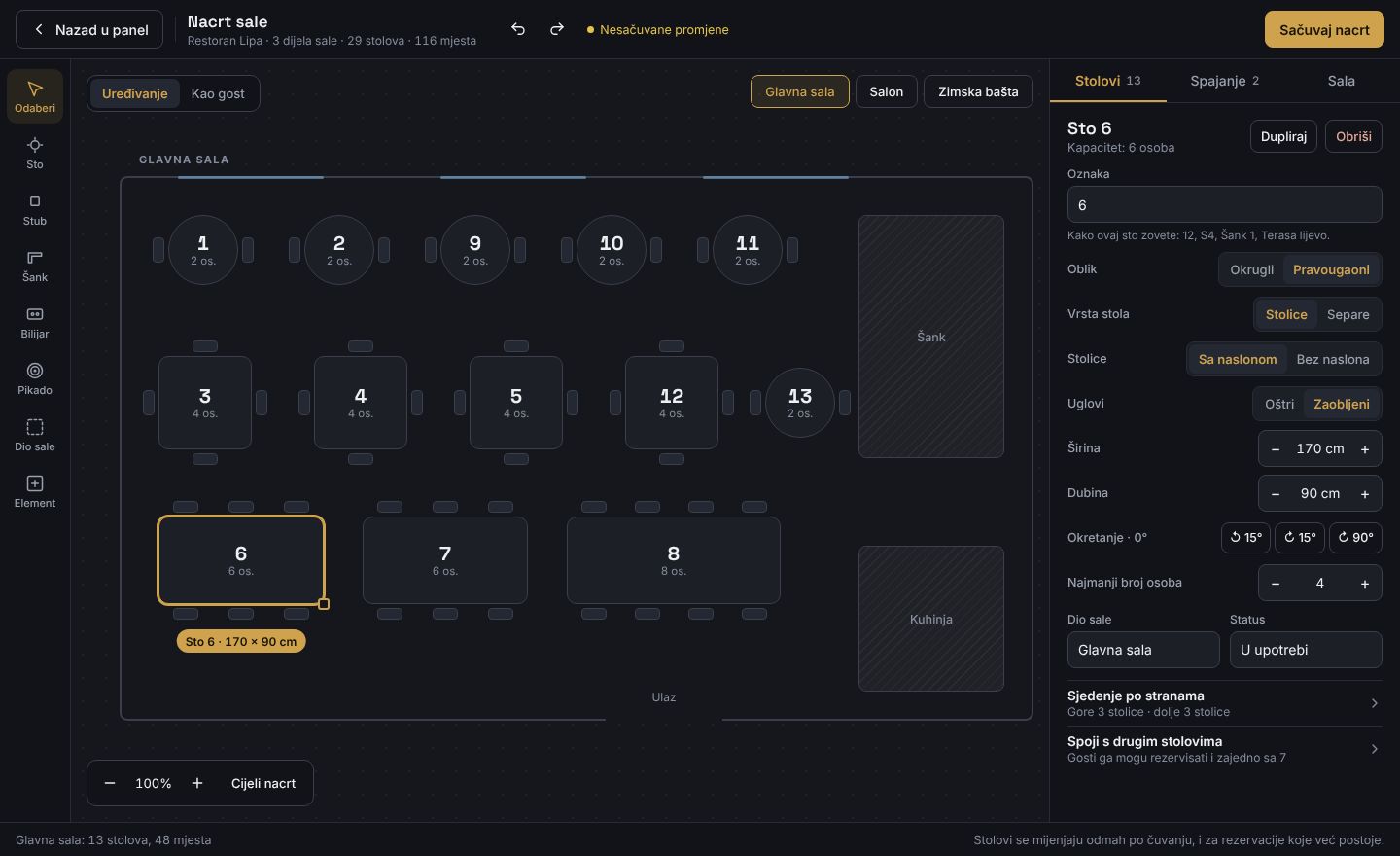Rotate table 15° counter-clockwise
The image size is (1400, 856).
point(1245,537)
